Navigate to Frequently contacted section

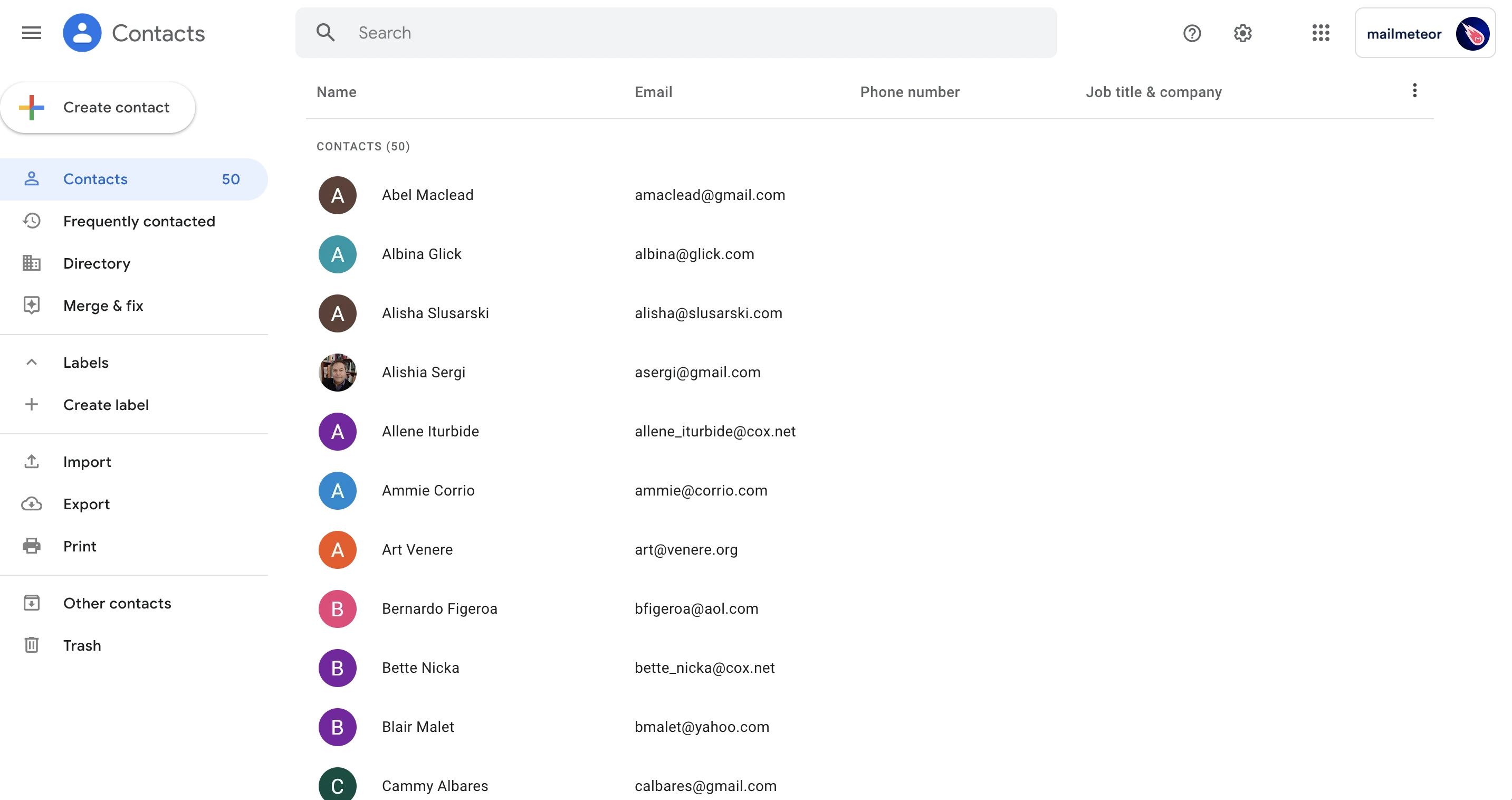[x=139, y=221]
